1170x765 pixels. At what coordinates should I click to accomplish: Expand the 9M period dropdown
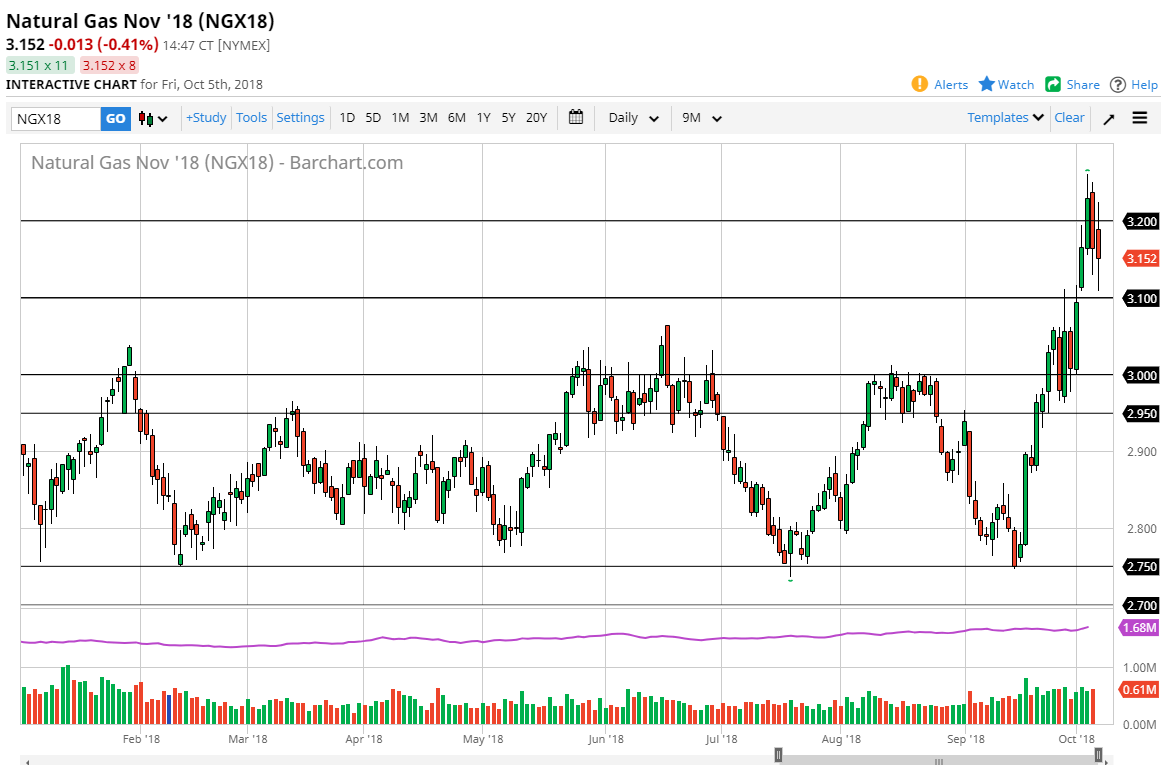point(701,118)
